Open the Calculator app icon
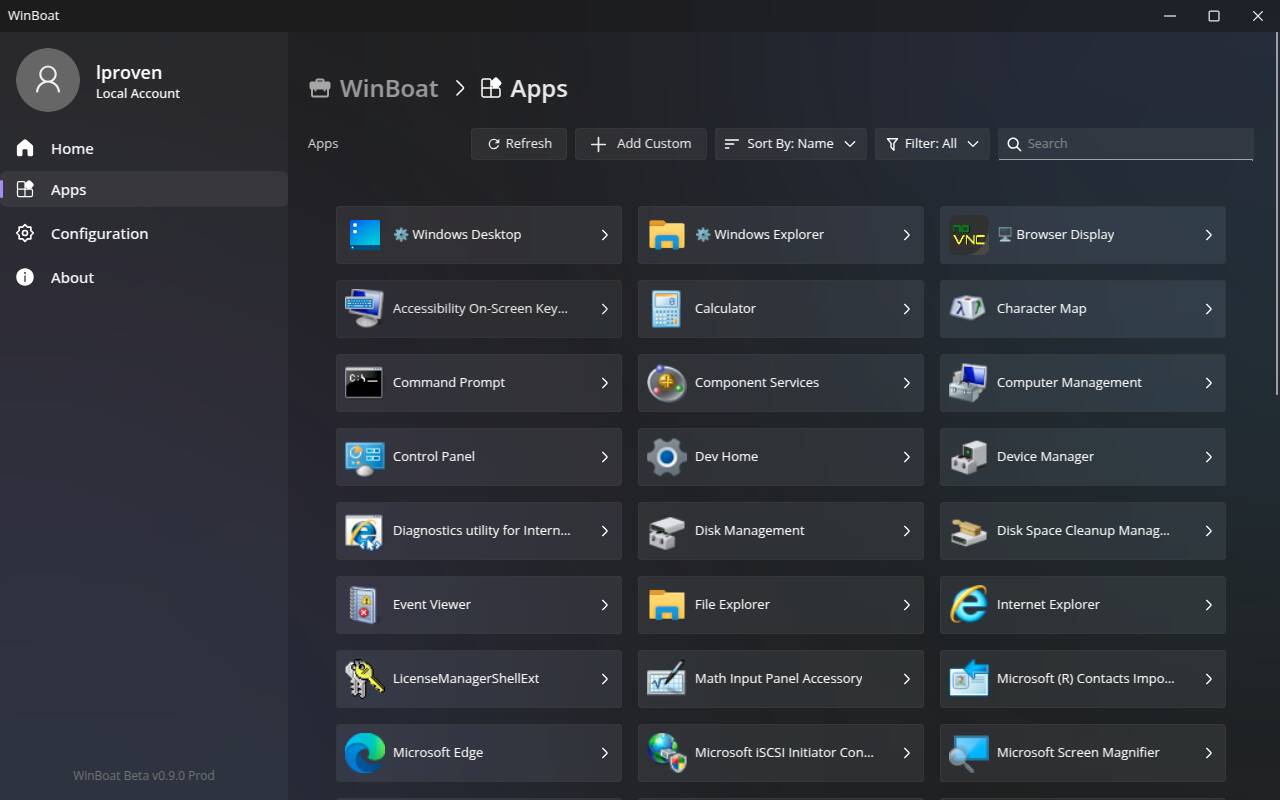Viewport: 1280px width, 800px height. (665, 309)
